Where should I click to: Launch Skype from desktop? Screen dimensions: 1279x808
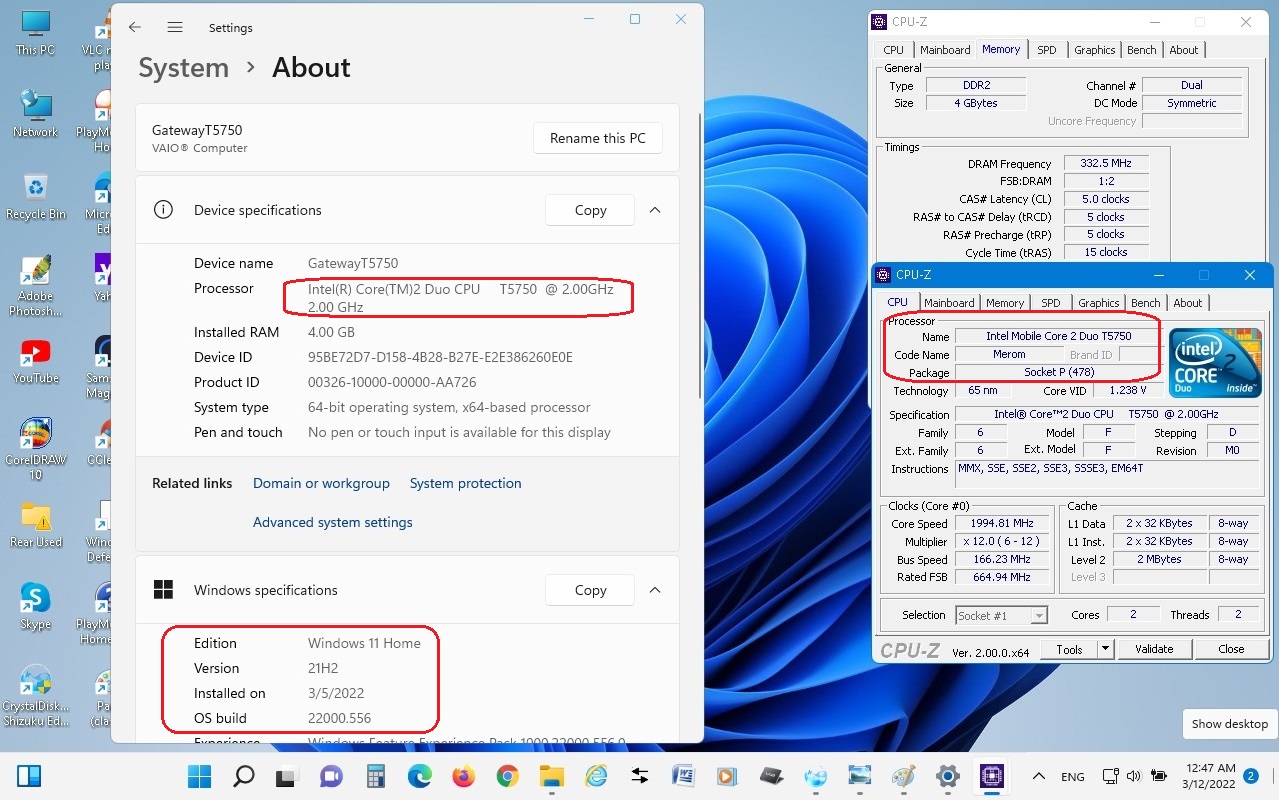(36, 606)
